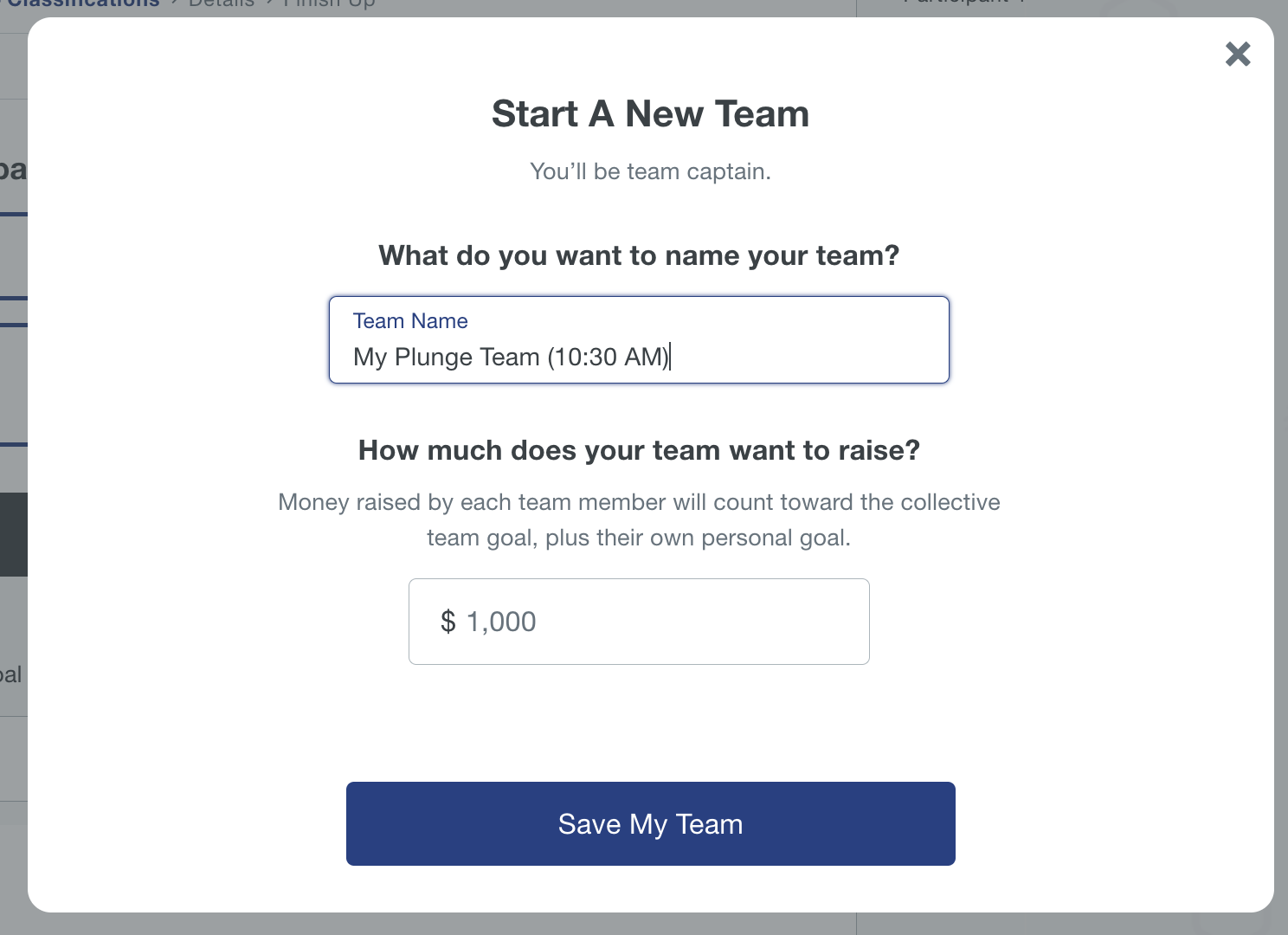Jump to the Finish Up breadcrumb step

point(329,4)
